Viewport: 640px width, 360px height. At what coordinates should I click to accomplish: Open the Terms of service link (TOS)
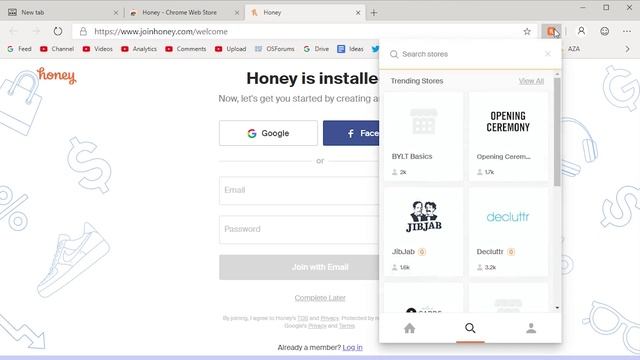(302, 318)
